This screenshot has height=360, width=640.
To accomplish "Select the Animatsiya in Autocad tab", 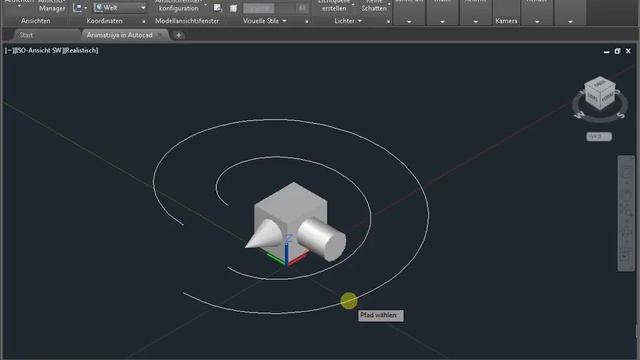I will click(x=119, y=35).
